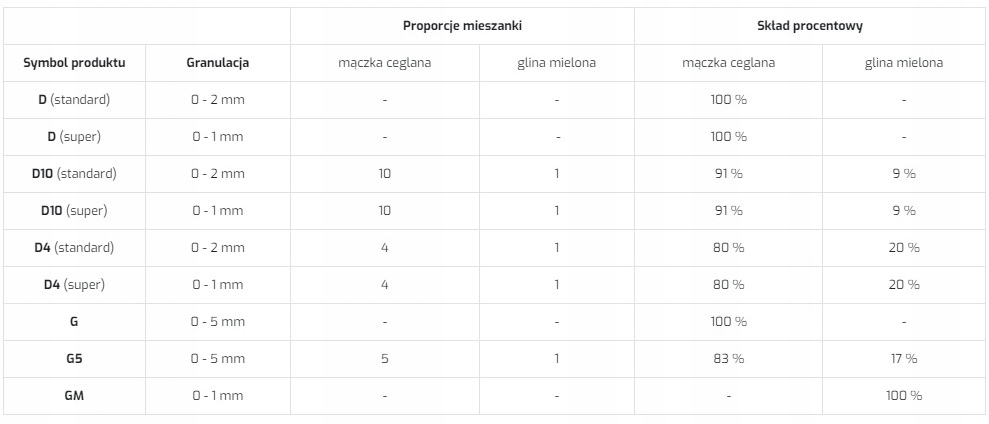Select the proportion value '5' in G5 row
Image resolution: width=989 pixels, height=424 pixels.
pyautogui.click(x=385, y=358)
